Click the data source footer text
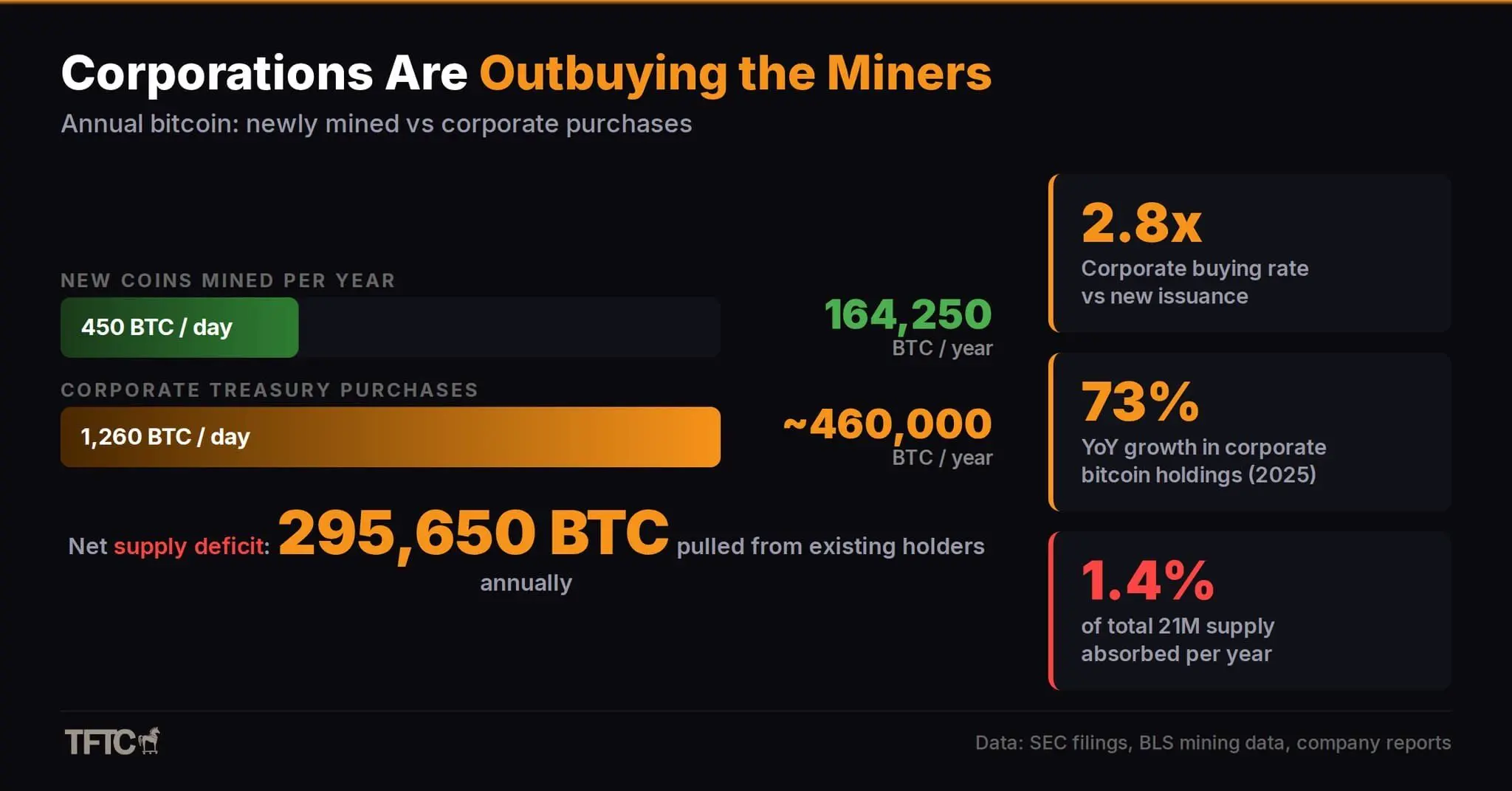Image resolution: width=1512 pixels, height=791 pixels. (1212, 742)
